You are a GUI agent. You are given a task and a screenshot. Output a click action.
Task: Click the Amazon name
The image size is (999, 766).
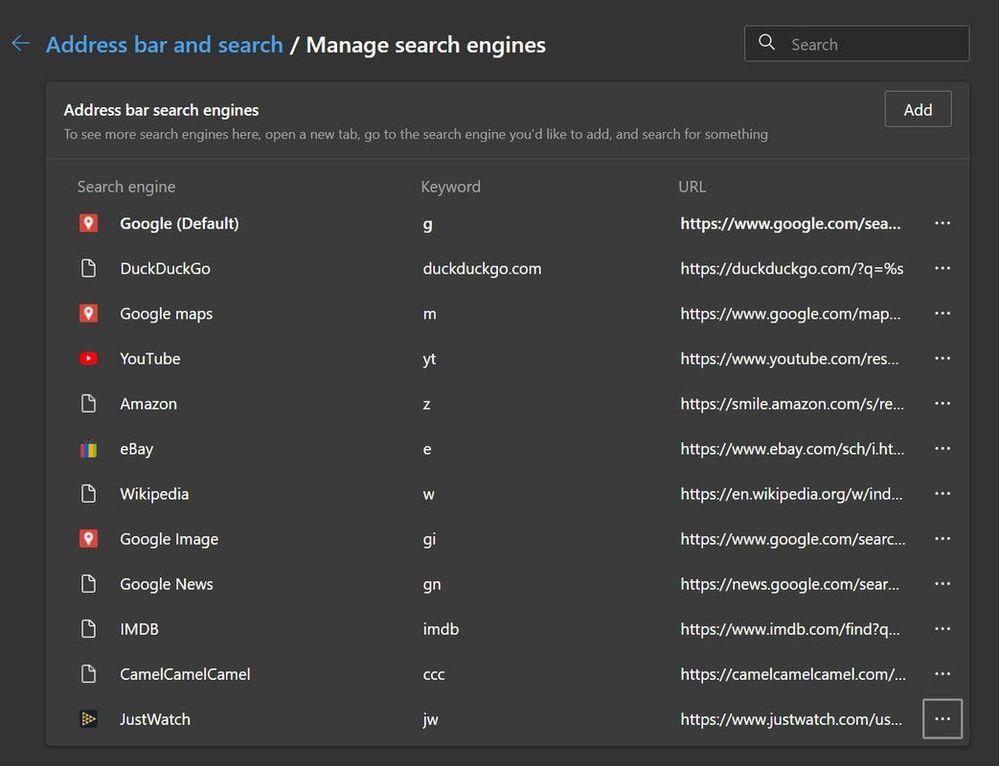[148, 403]
